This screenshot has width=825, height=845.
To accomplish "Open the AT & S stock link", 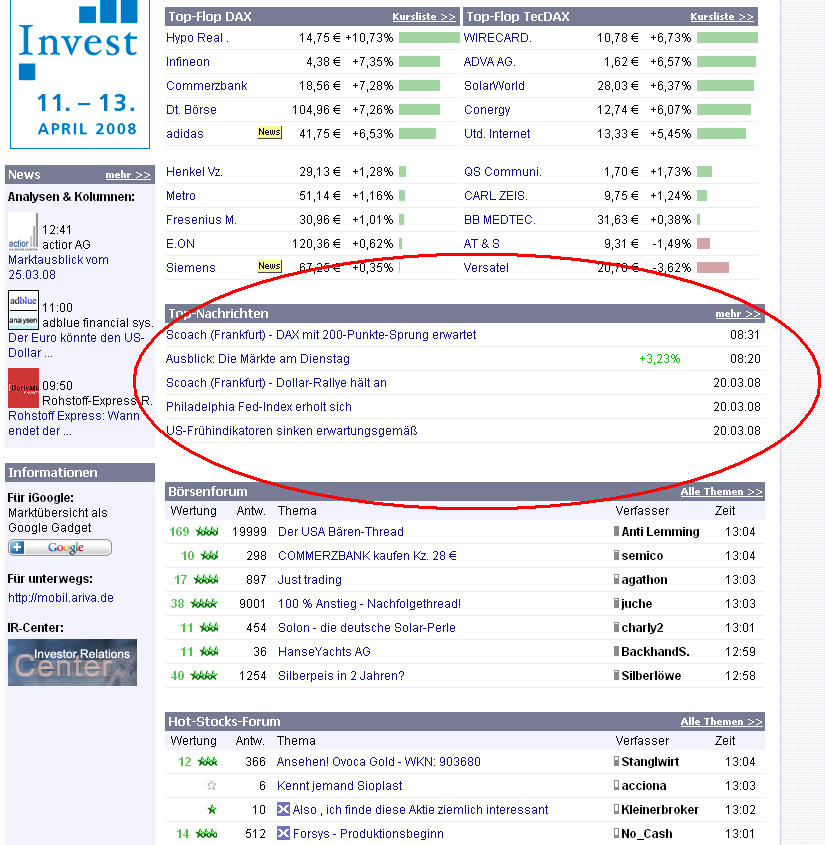I will point(482,244).
